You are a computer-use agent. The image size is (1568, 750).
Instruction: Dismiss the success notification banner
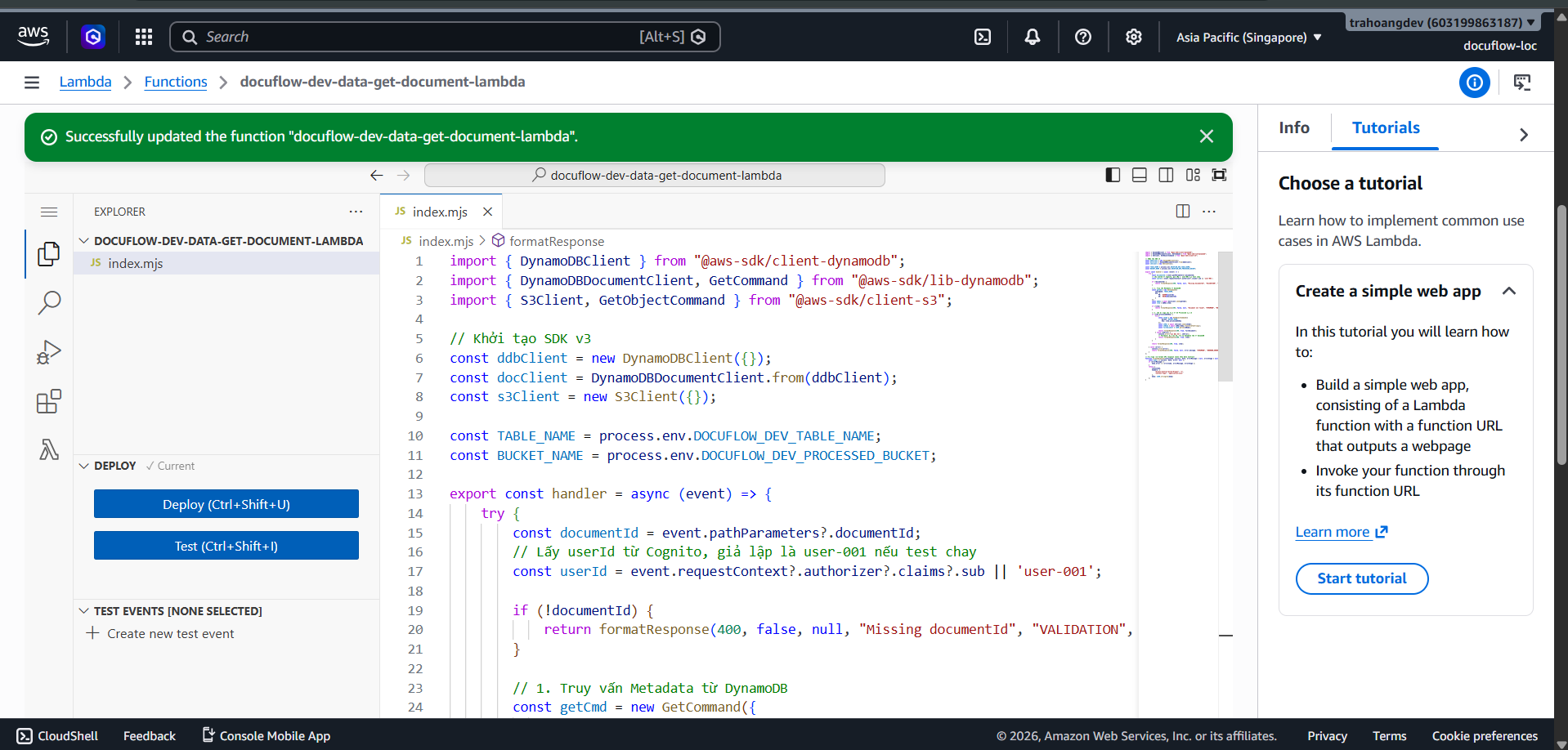[x=1207, y=136]
